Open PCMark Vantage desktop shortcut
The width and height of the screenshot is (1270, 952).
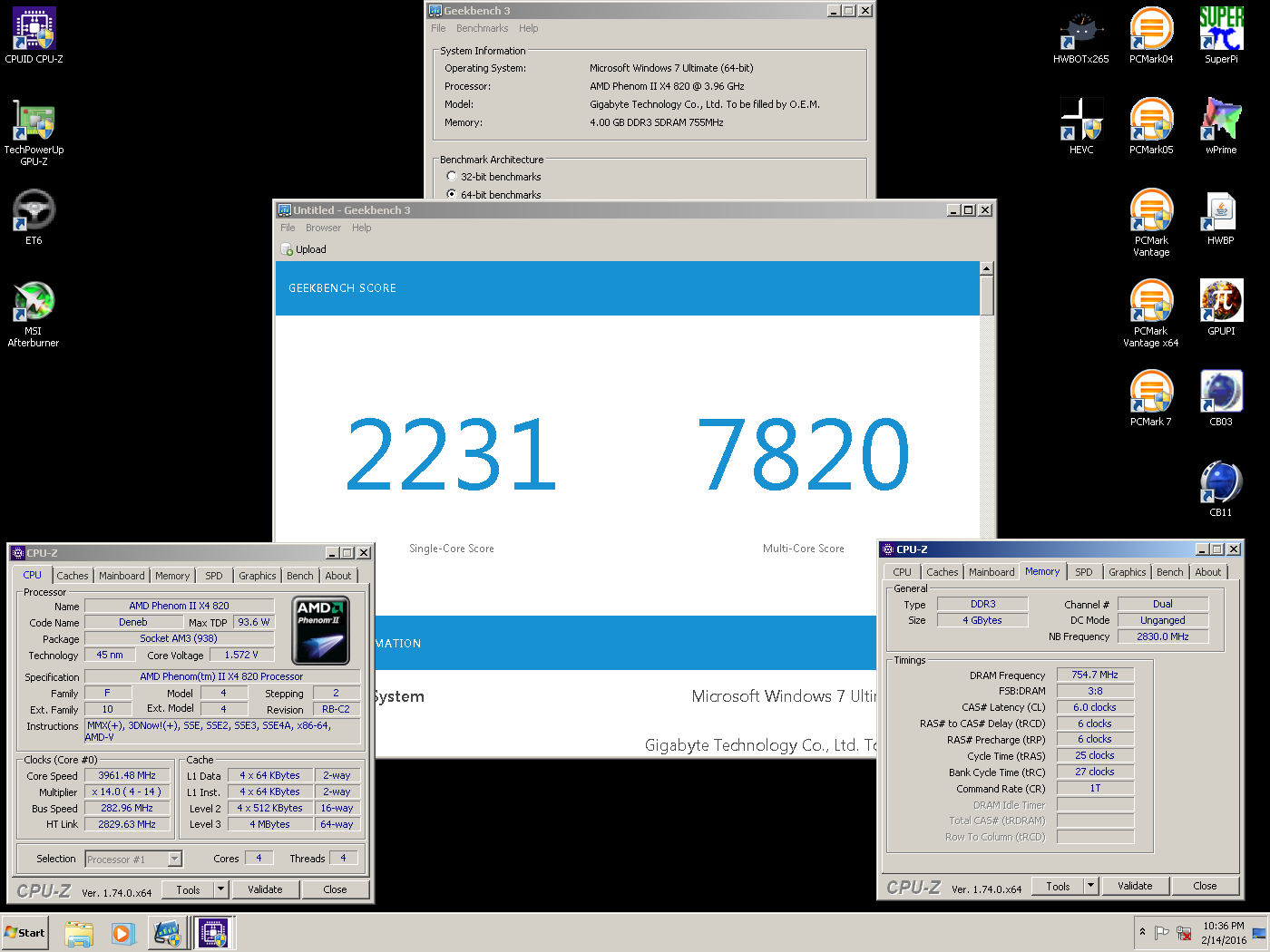1151,223
